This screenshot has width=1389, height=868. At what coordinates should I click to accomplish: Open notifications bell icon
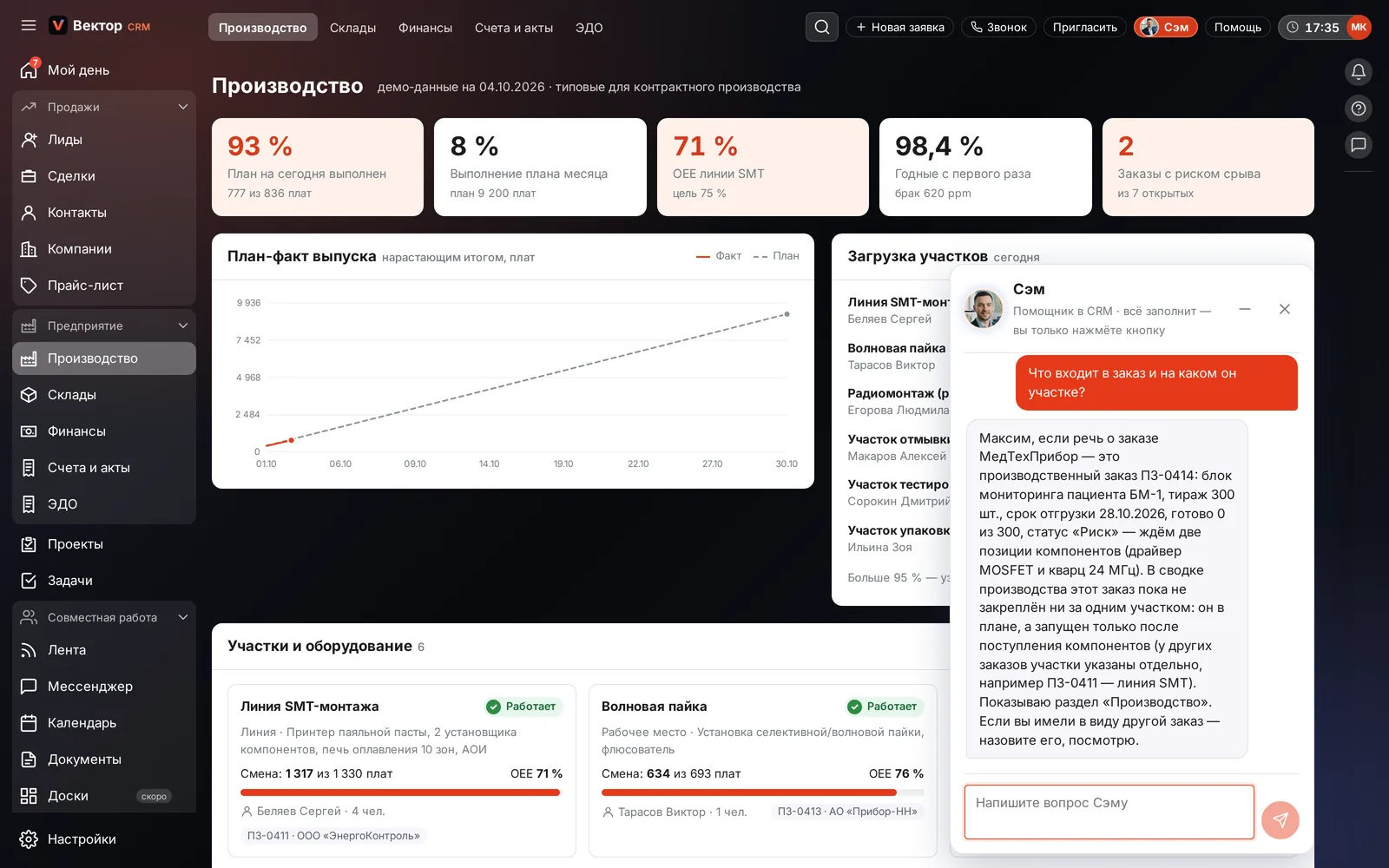tap(1359, 72)
